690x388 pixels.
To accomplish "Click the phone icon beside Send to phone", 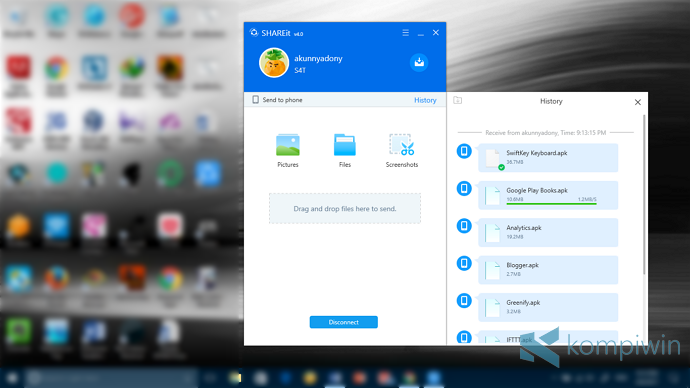I will click(x=255, y=100).
